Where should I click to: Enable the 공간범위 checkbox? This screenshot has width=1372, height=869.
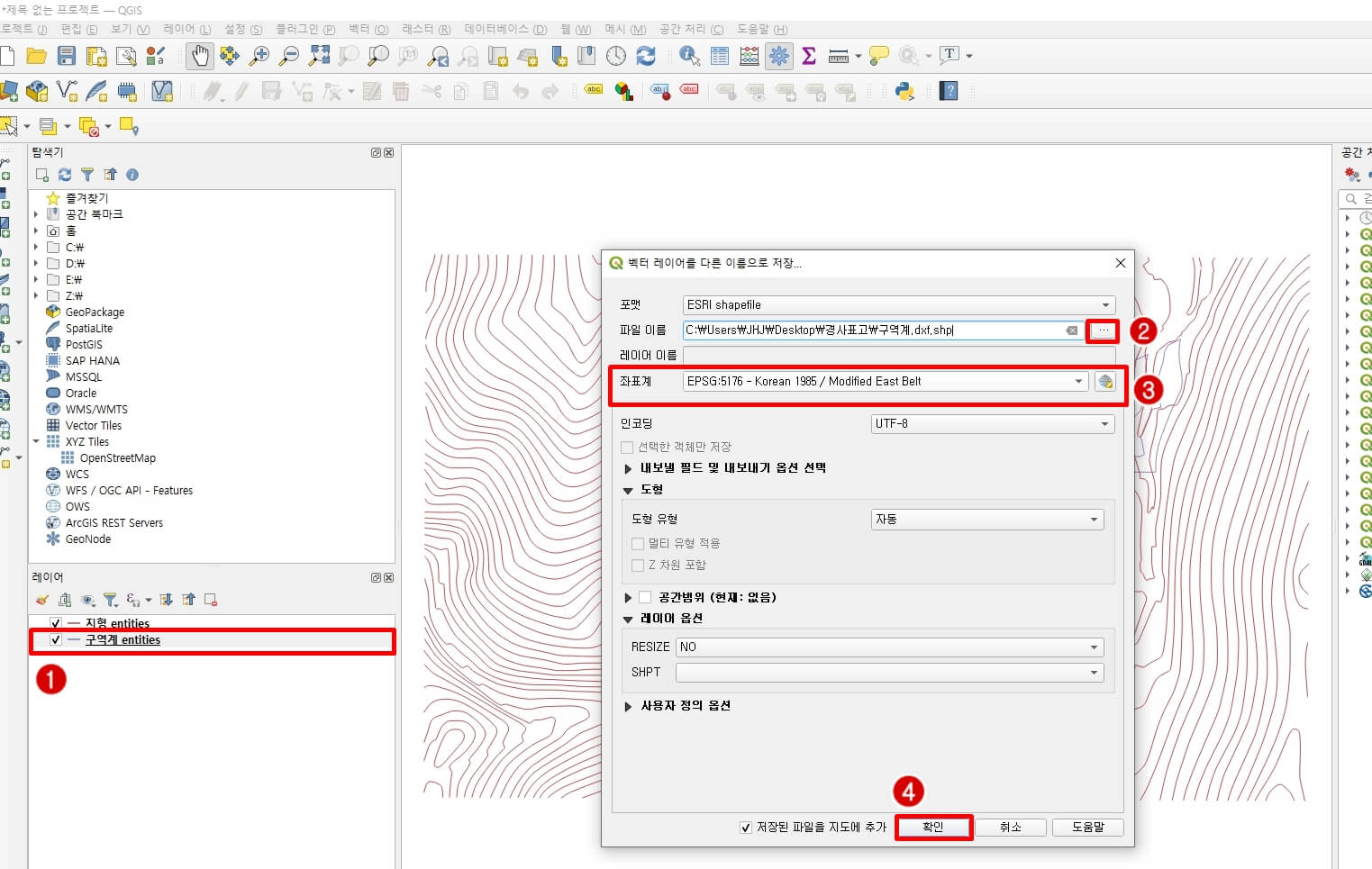click(645, 597)
